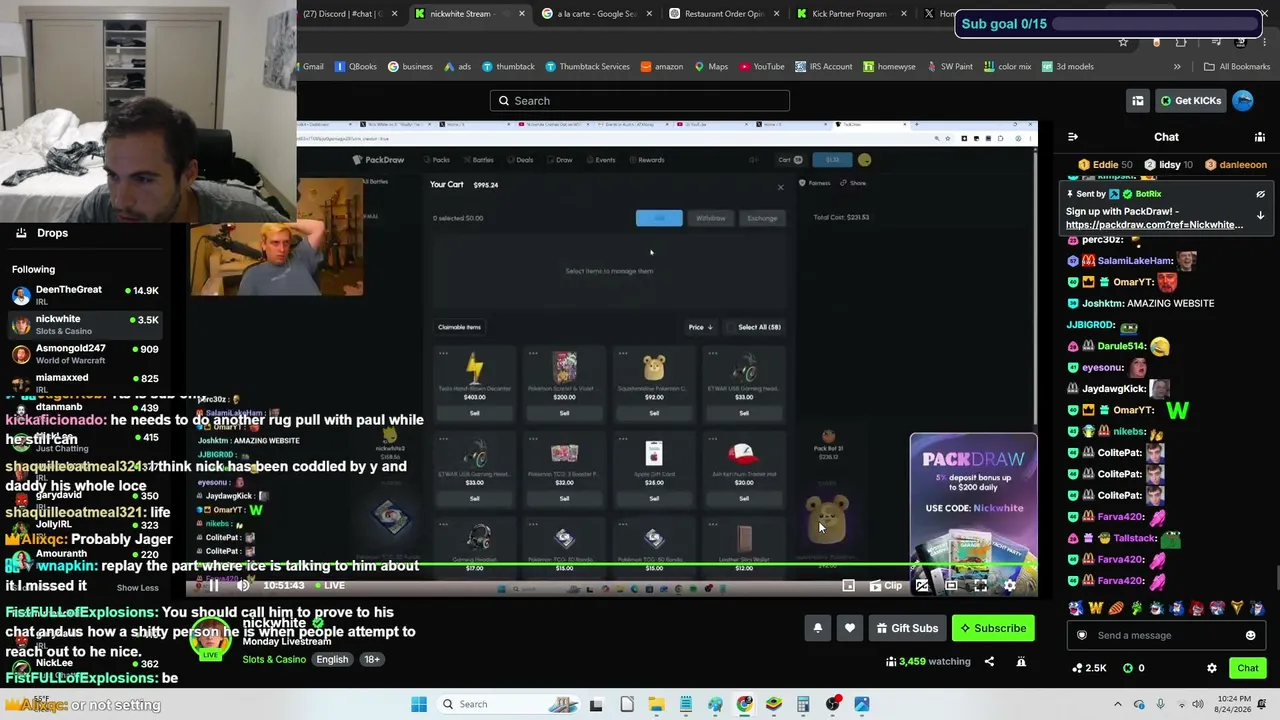Turn on notifications bell for nickwhite
Viewport: 1280px width, 720px height.
point(817,628)
